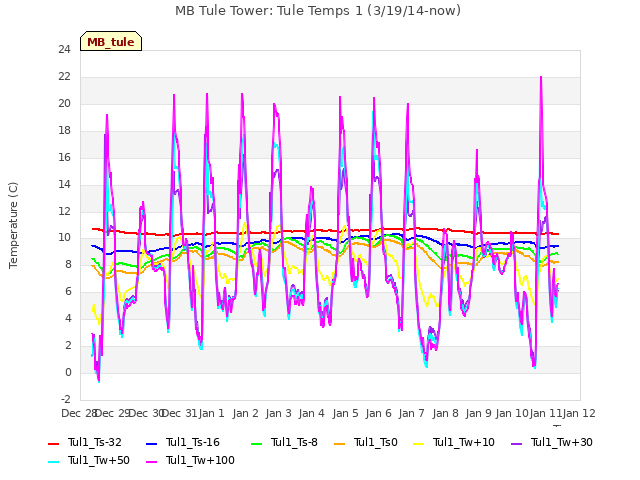
Task: Select the Tul1_Ts0 legend label
Action: [376, 442]
